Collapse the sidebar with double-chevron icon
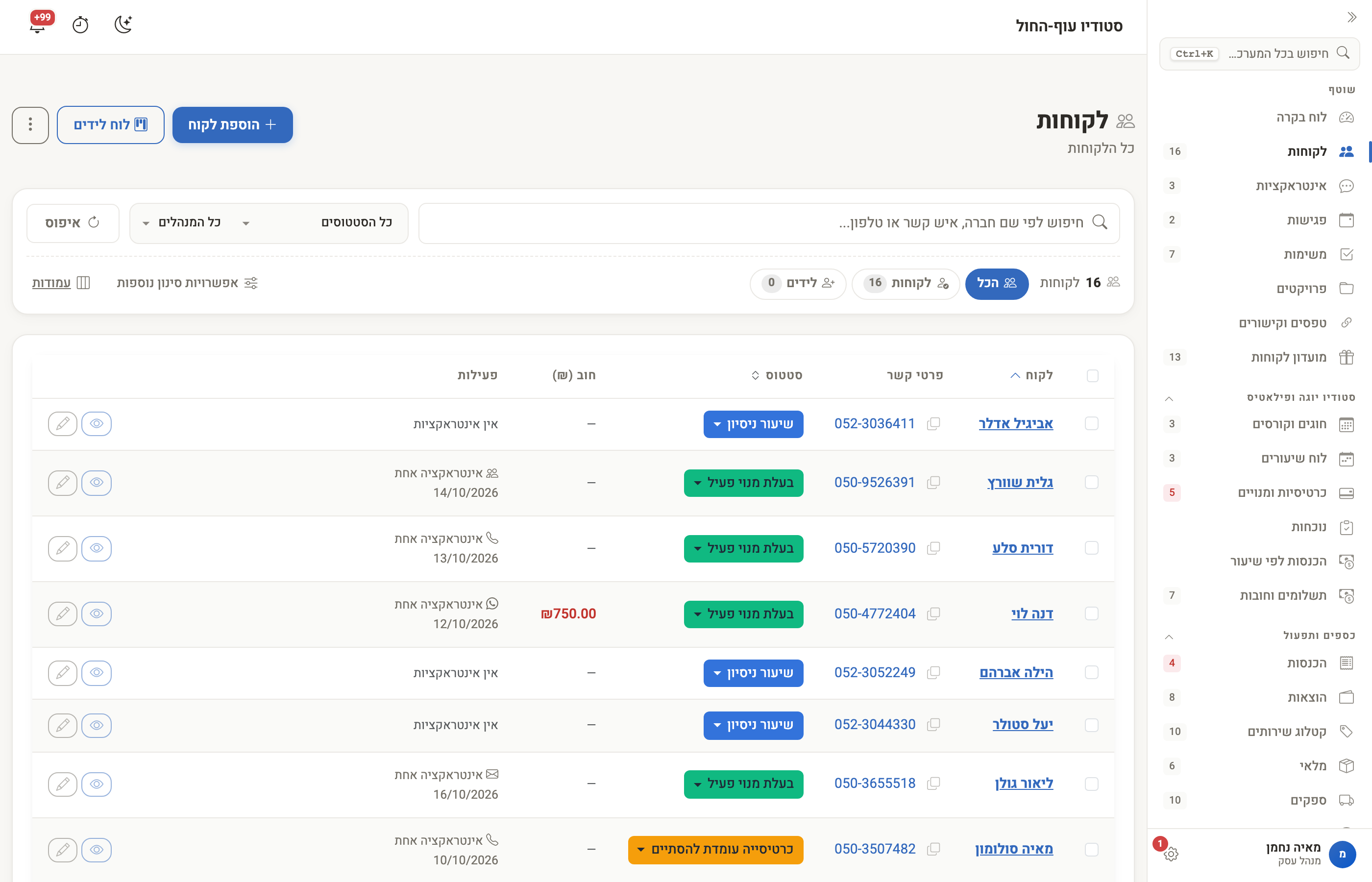This screenshot has width=1372, height=882. tap(1351, 17)
